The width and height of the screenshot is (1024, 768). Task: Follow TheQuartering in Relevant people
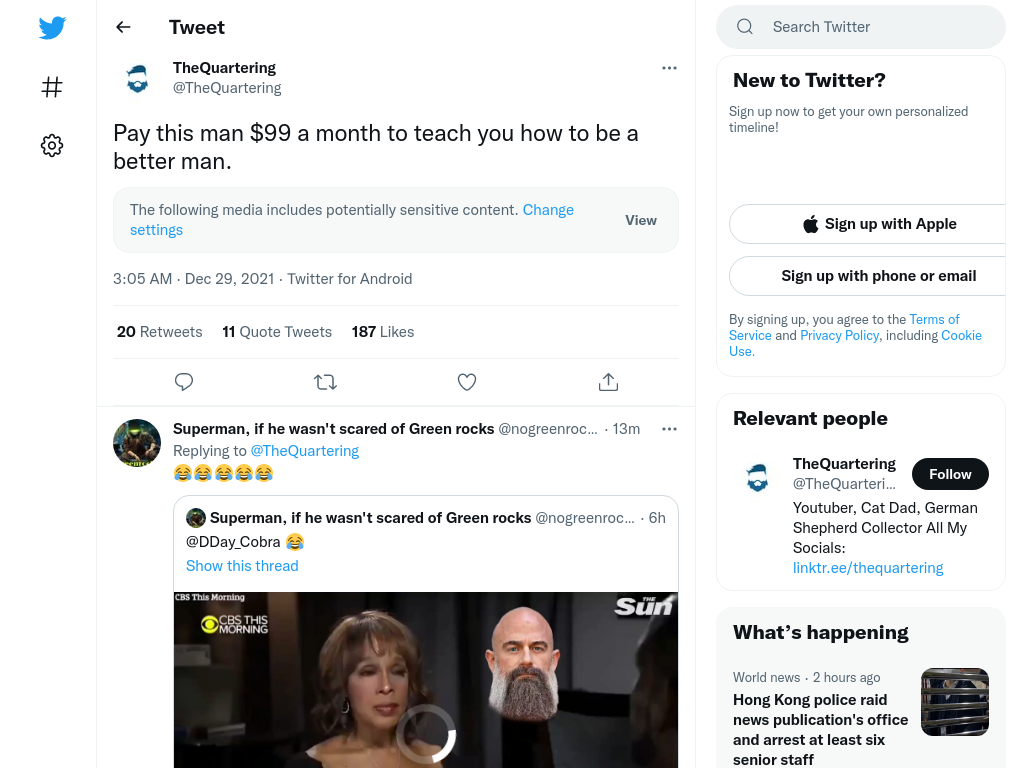point(950,474)
